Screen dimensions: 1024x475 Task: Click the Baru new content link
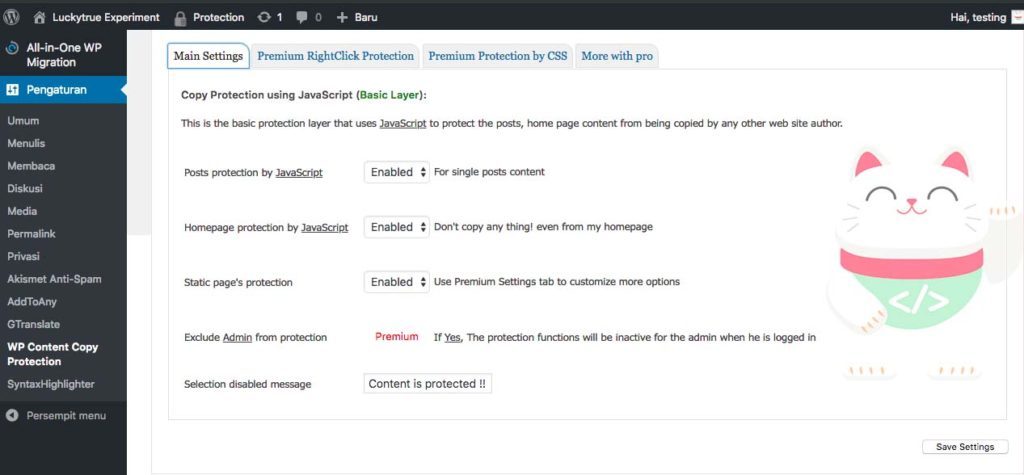(x=366, y=18)
